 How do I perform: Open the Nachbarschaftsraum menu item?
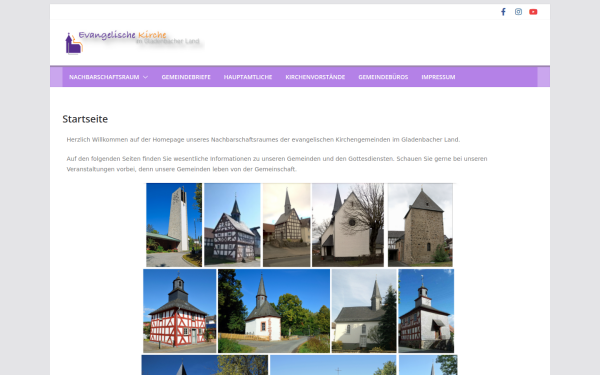(x=104, y=77)
